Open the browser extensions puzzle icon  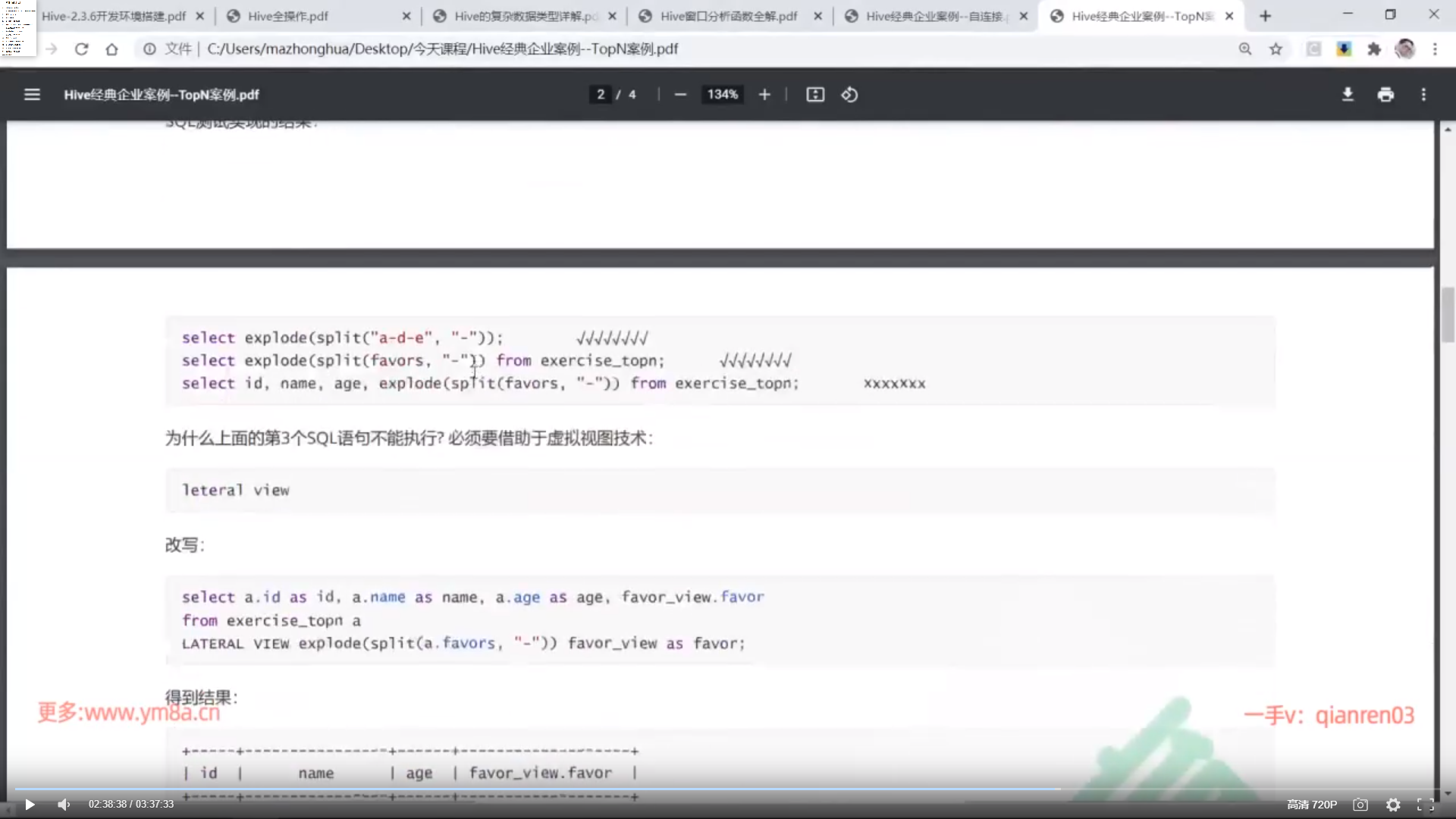point(1374,49)
